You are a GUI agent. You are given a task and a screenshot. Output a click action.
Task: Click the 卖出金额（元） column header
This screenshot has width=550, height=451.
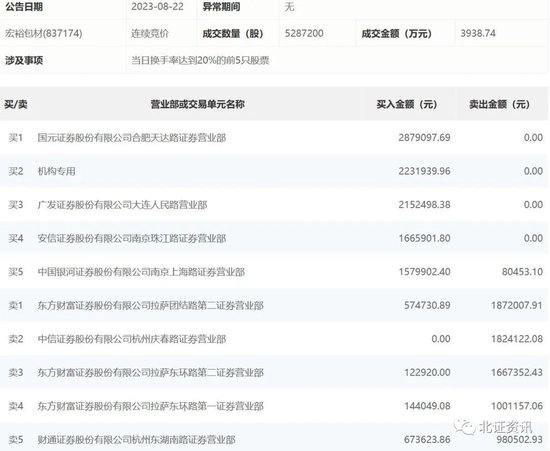[499, 104]
